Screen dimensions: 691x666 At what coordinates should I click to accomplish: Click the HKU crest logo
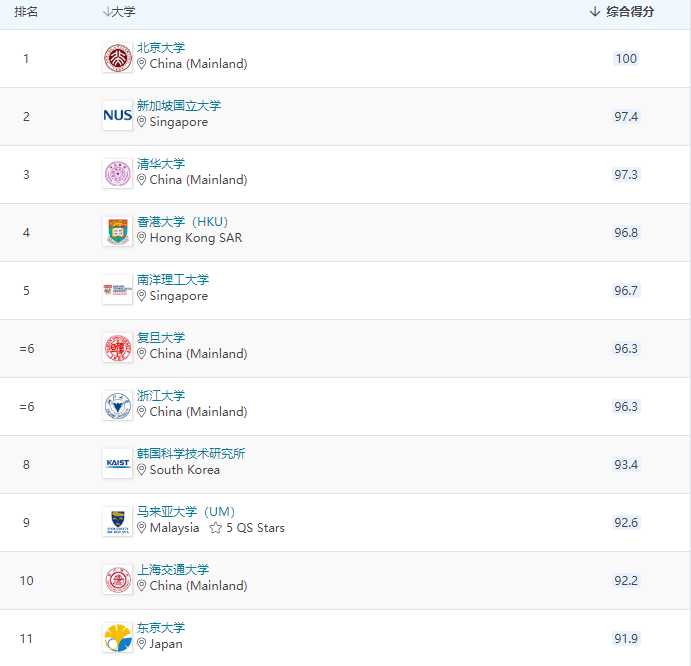click(x=117, y=232)
